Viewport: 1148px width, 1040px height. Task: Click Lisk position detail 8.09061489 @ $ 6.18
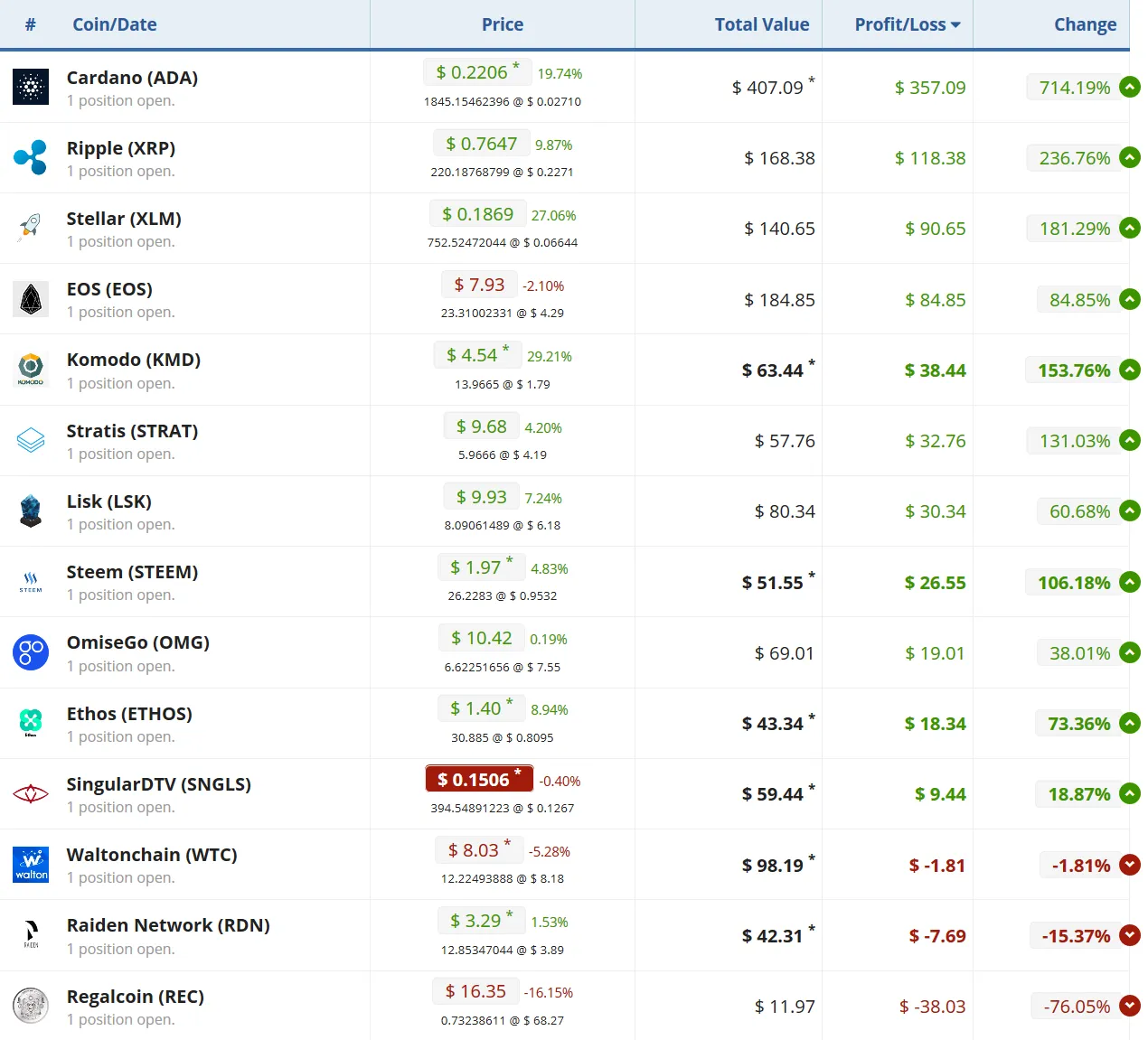(503, 525)
